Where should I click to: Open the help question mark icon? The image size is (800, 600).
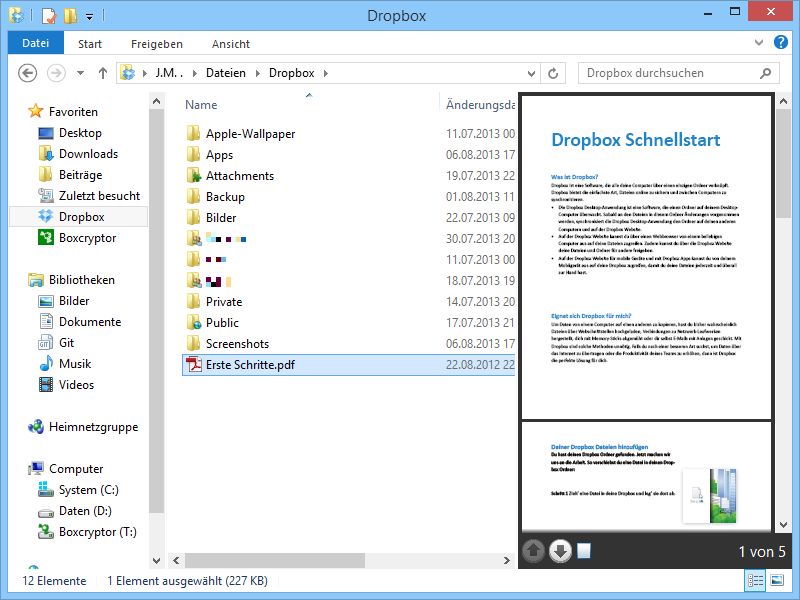[781, 42]
